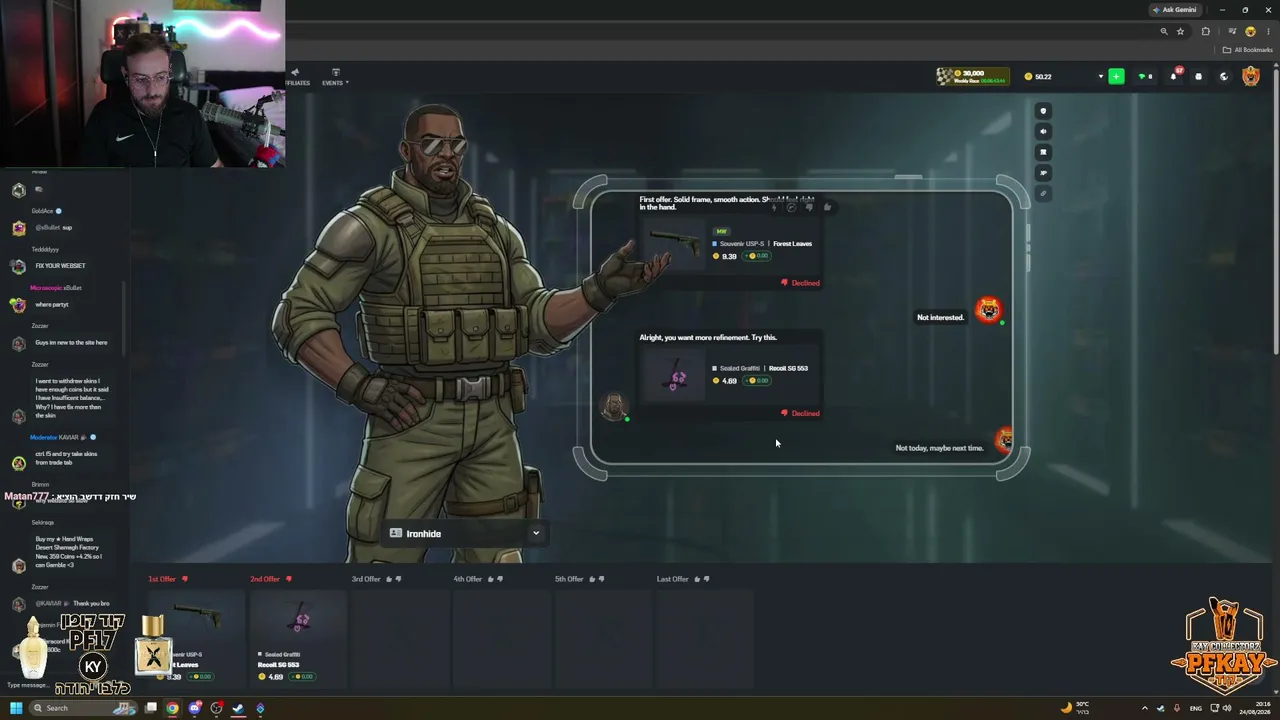The width and height of the screenshot is (1280, 720).
Task: Select the 3rd Offer tab
Action: point(366,579)
